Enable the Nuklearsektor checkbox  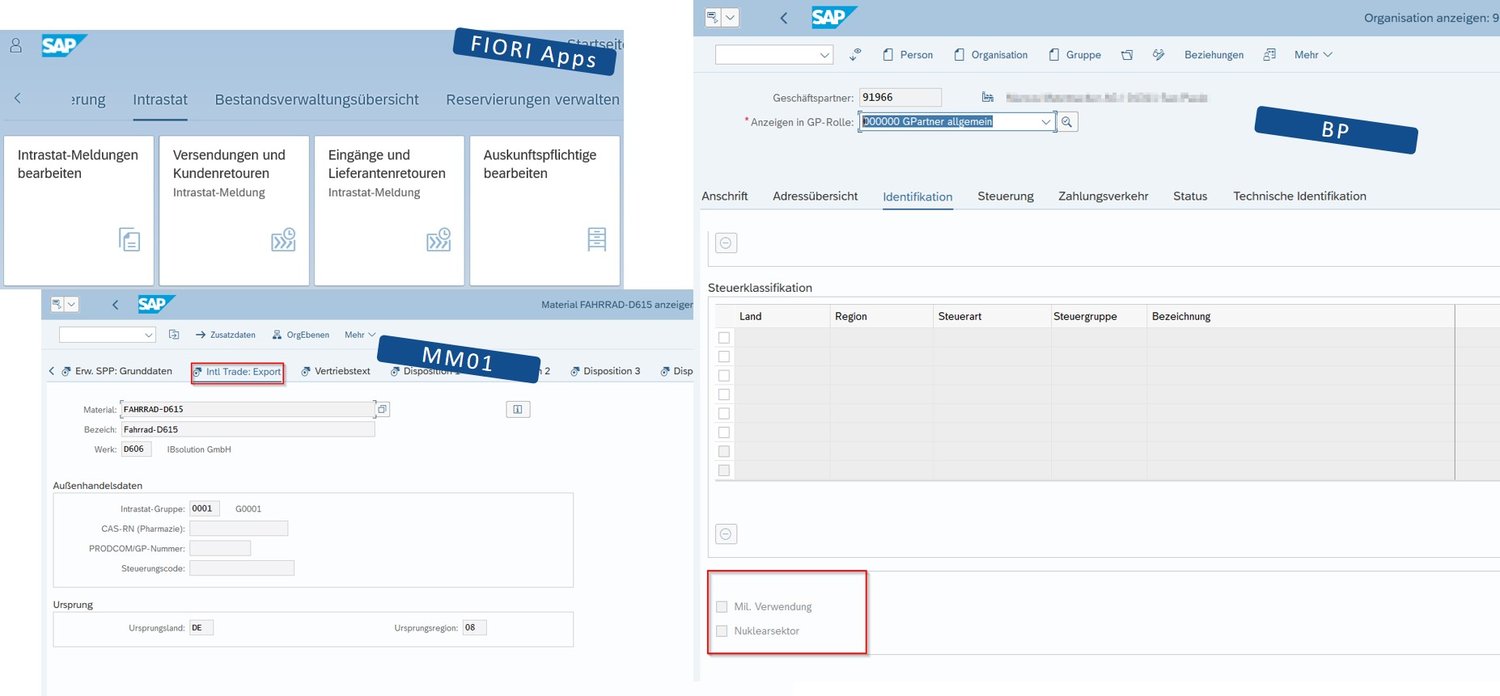[722, 630]
